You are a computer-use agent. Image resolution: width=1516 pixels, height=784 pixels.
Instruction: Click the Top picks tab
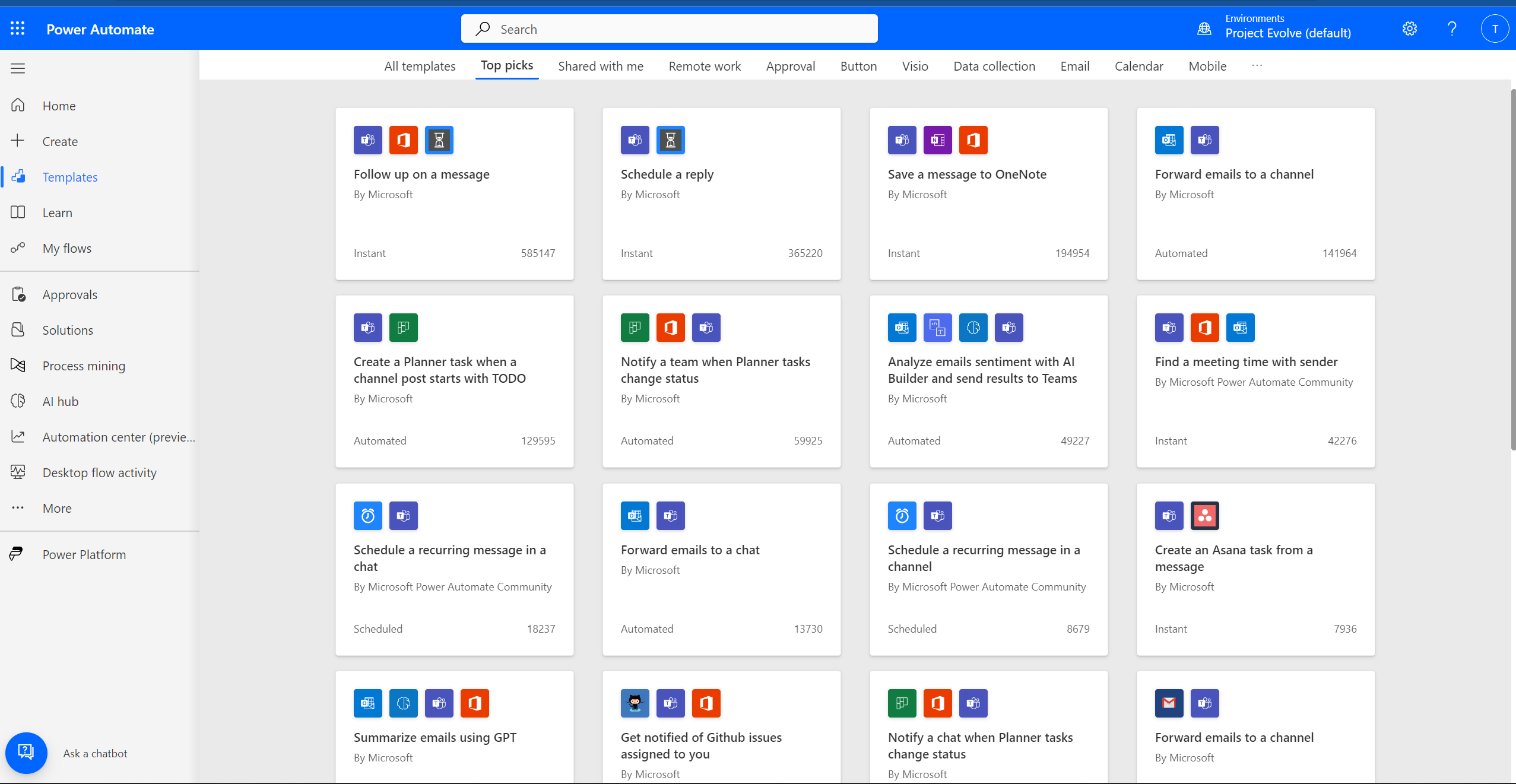506,65
